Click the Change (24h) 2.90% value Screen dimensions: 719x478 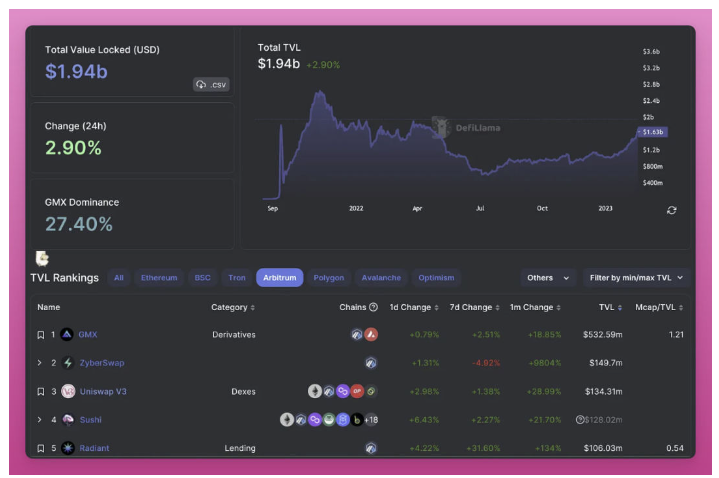pyautogui.click(x=73, y=148)
